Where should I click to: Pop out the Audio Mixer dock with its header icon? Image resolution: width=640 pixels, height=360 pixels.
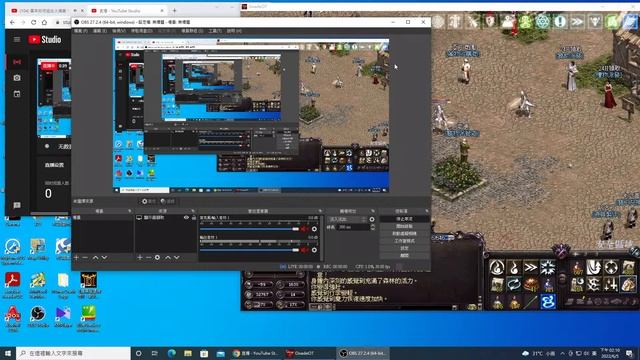(320, 211)
